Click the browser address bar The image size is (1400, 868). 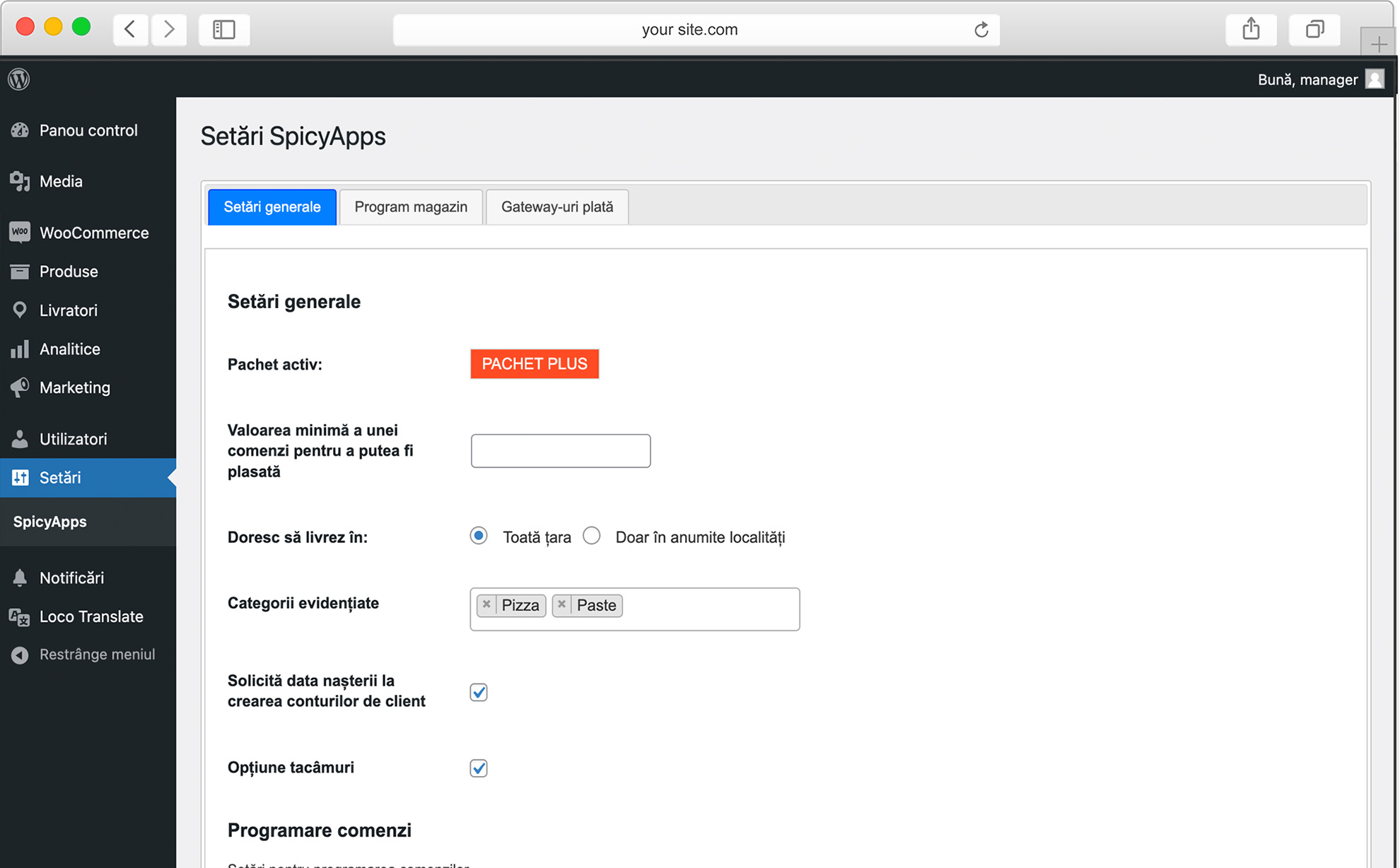coord(696,30)
